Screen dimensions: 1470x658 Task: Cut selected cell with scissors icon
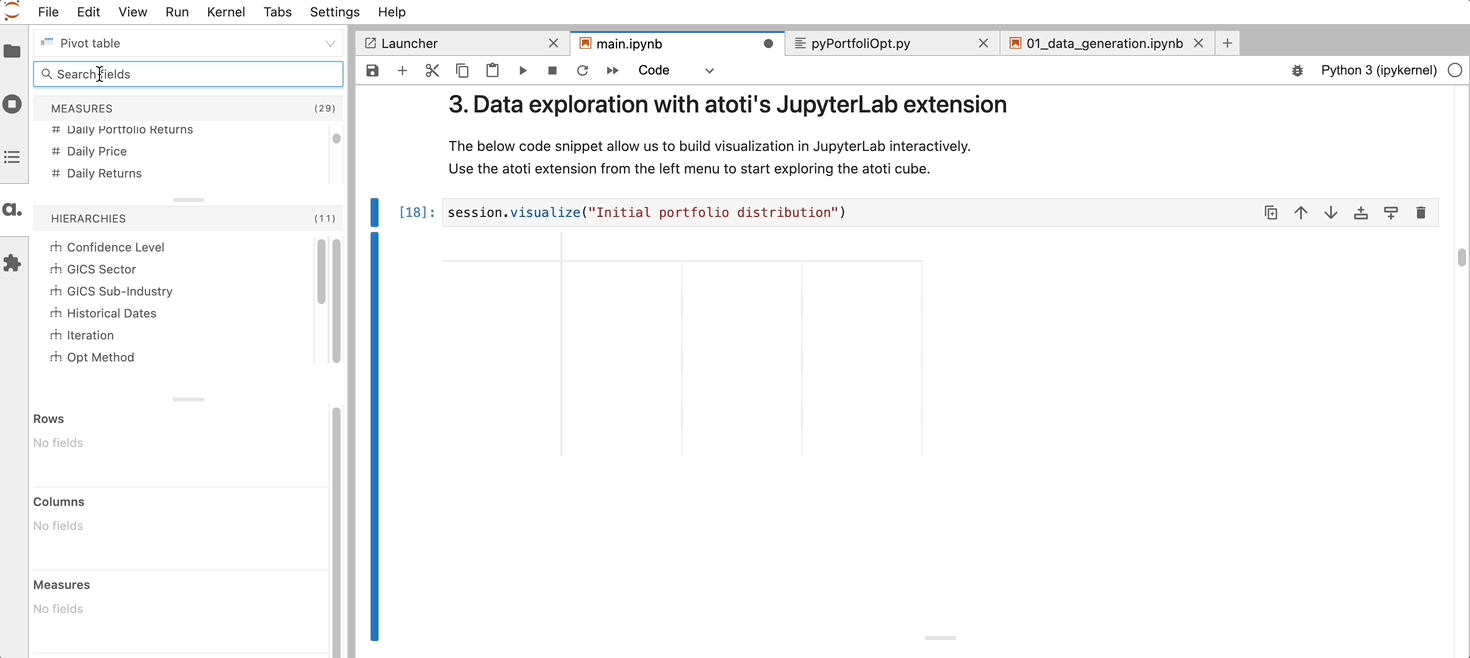coord(432,70)
